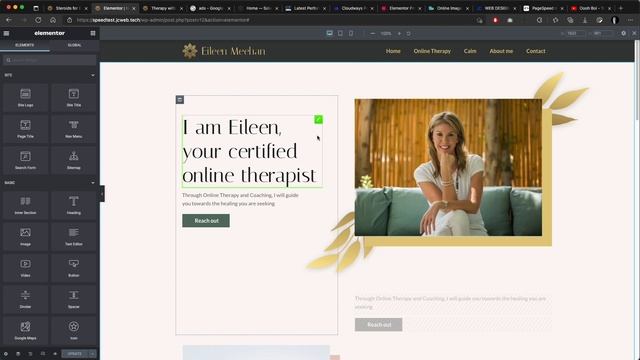Click the faded Reach out button
The height and width of the screenshot is (360, 640).
[x=378, y=324]
